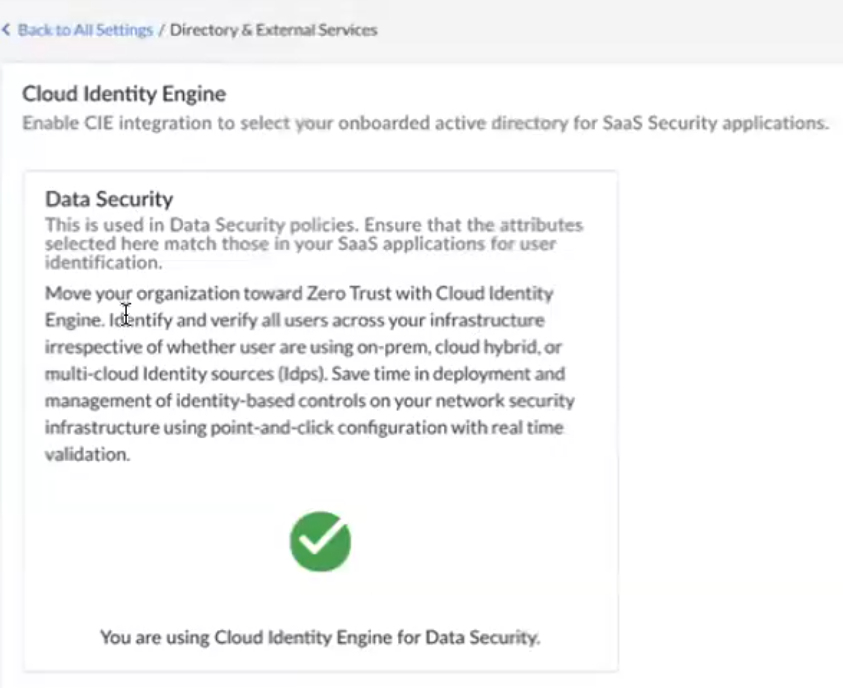This screenshot has width=843, height=688.
Task: Click 'infrastructure using point-and-click configuration' line
Action: coord(250,427)
